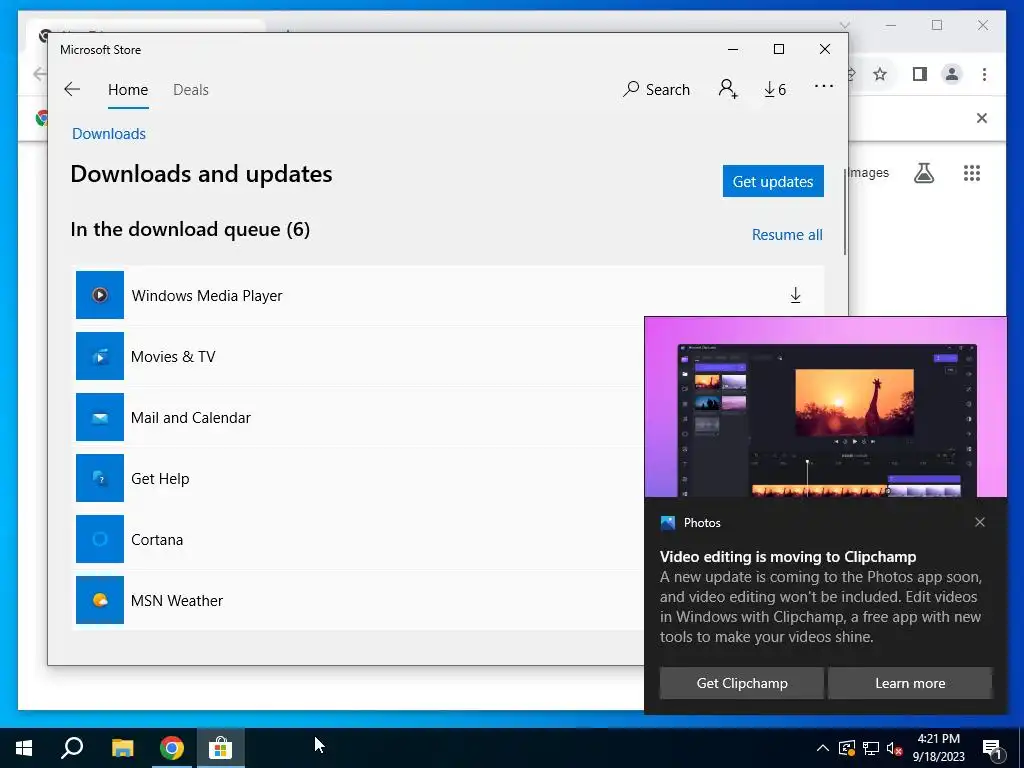Go back with the Store back arrow
Screen dimensions: 1024x768
click(x=72, y=89)
